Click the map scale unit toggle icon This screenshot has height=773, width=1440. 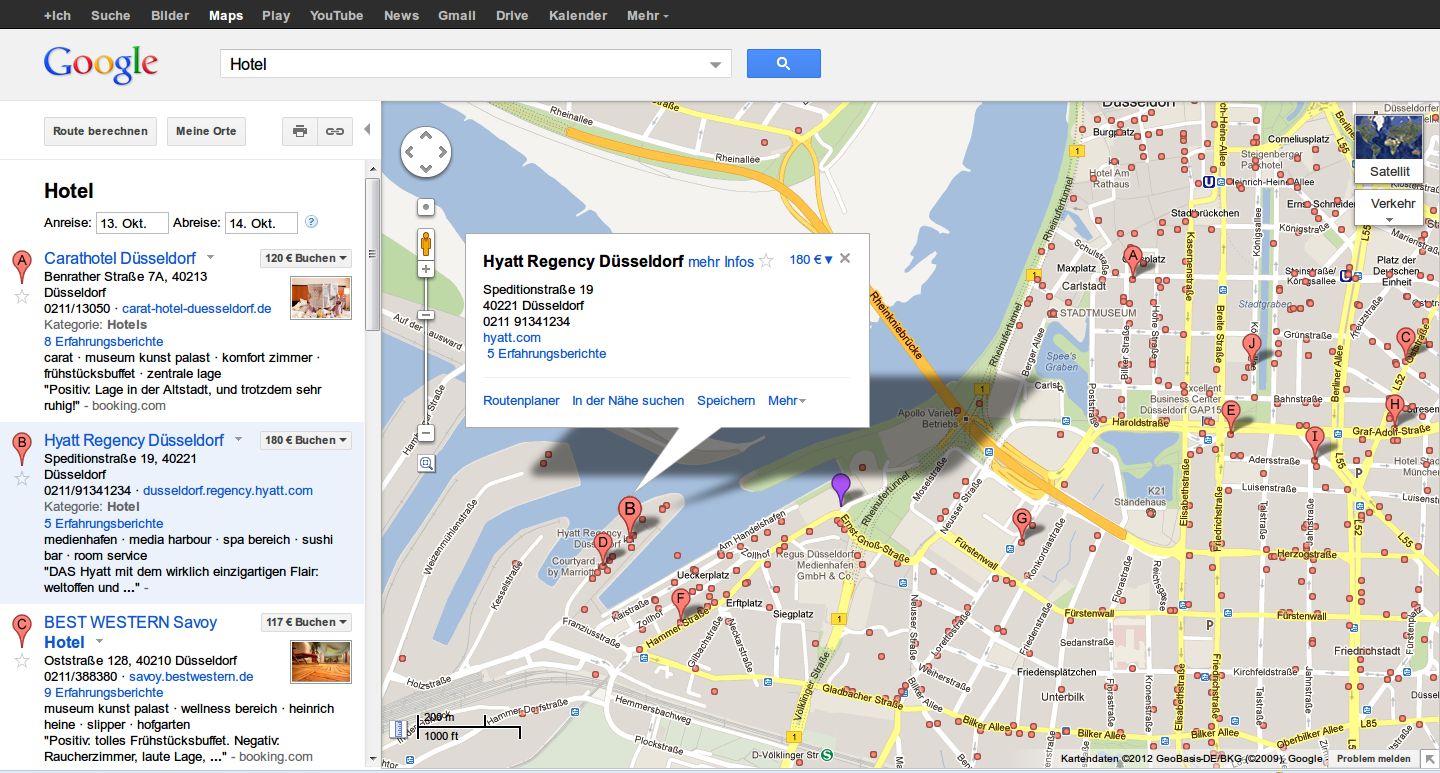(397, 728)
